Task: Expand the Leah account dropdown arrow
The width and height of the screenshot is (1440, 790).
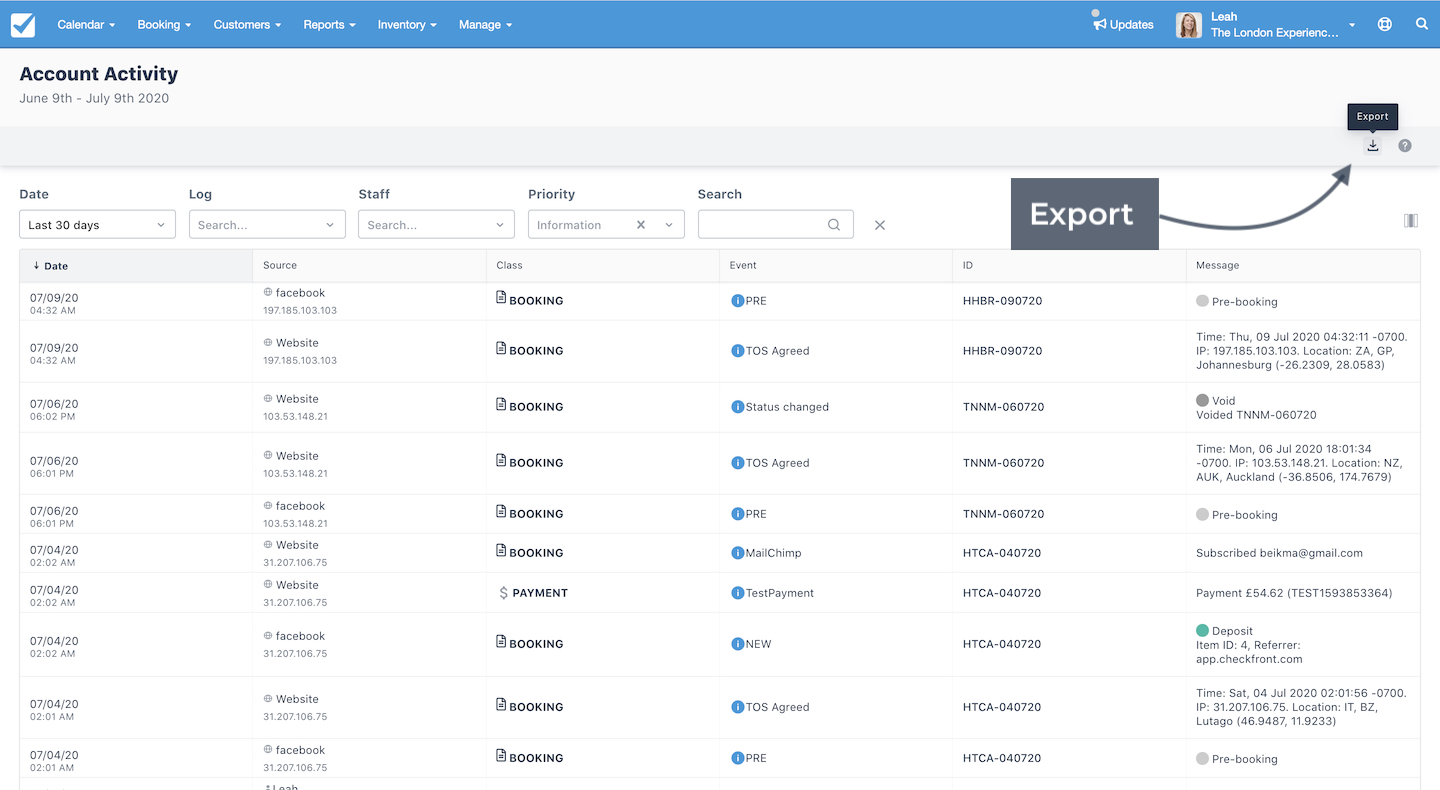Action: (x=1352, y=25)
